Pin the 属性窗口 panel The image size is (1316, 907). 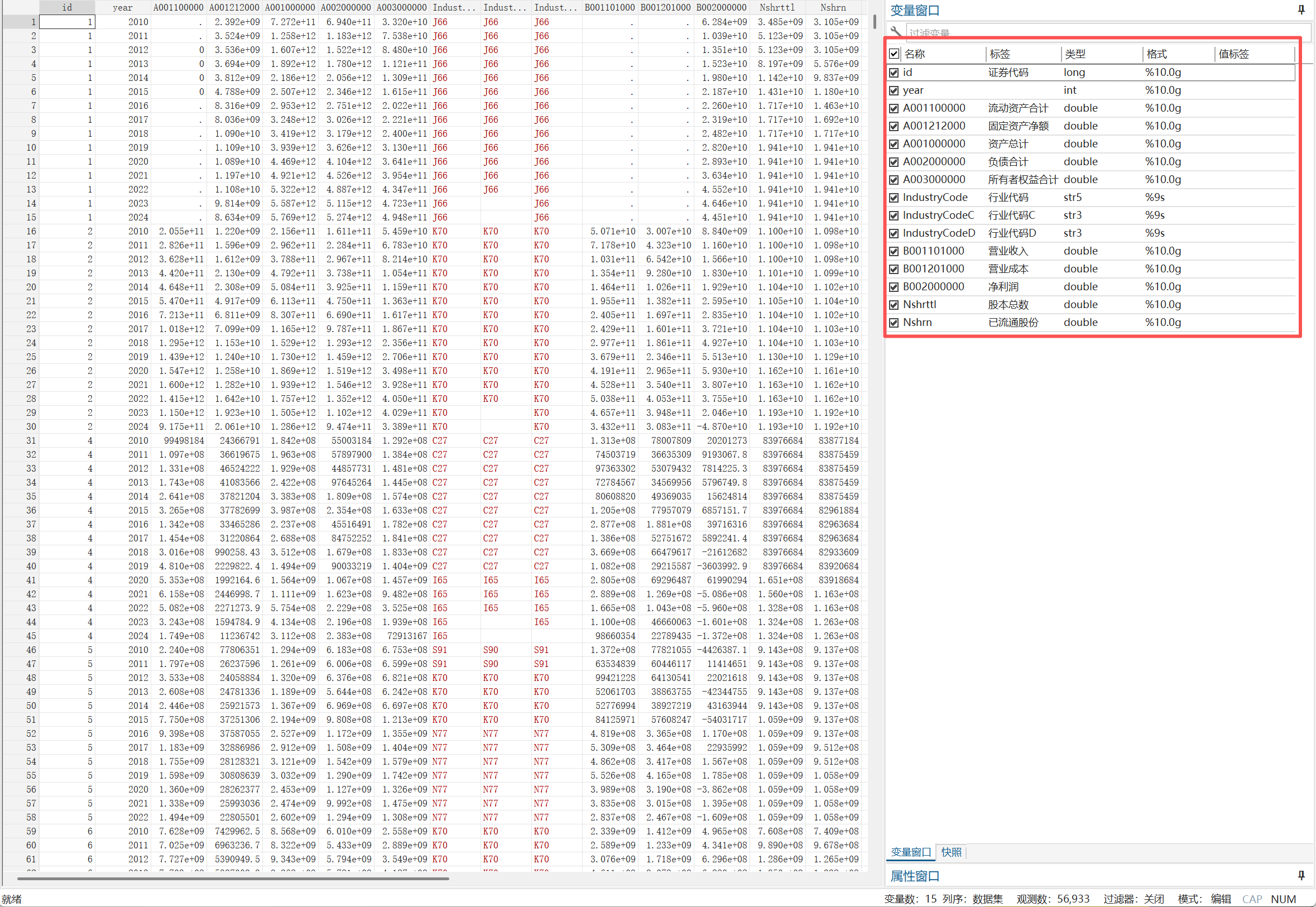point(1301,875)
